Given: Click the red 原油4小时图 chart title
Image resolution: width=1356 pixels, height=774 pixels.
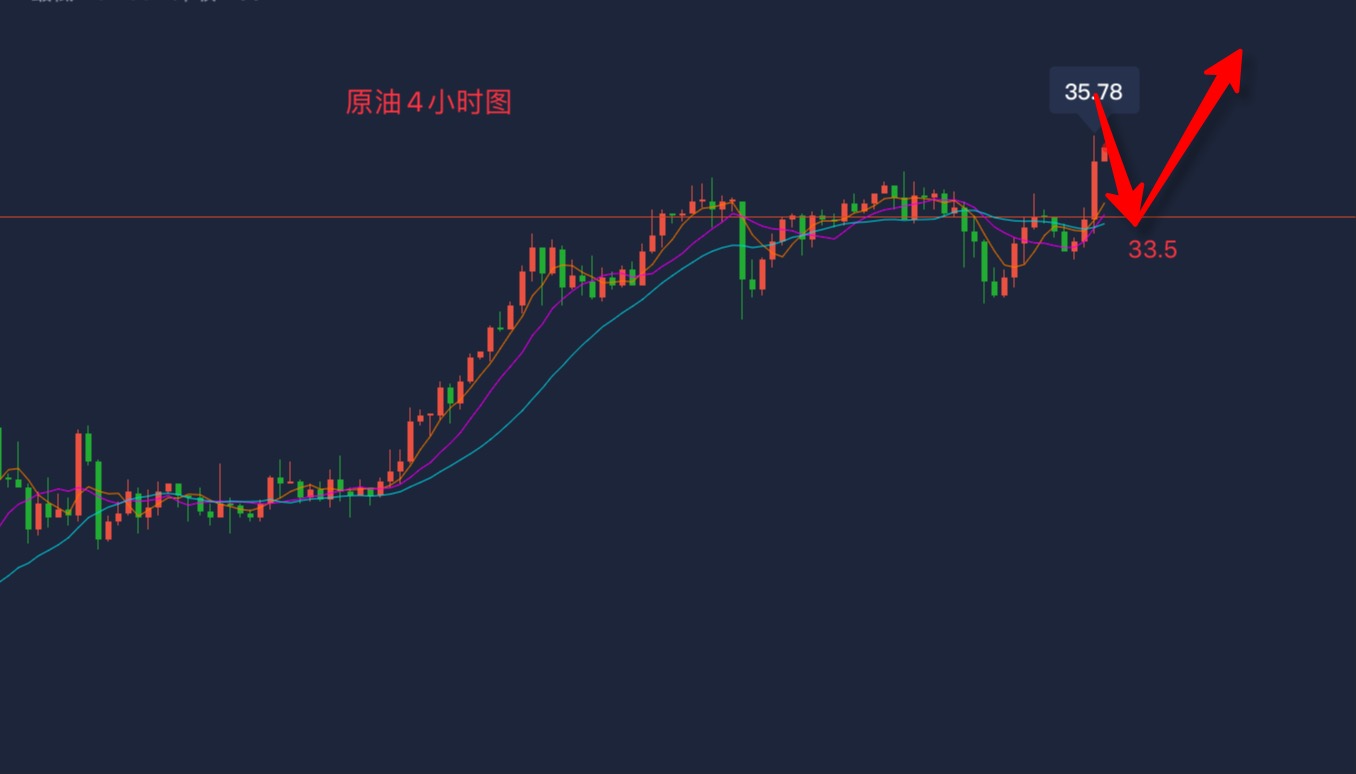Looking at the screenshot, I should (x=428, y=102).
